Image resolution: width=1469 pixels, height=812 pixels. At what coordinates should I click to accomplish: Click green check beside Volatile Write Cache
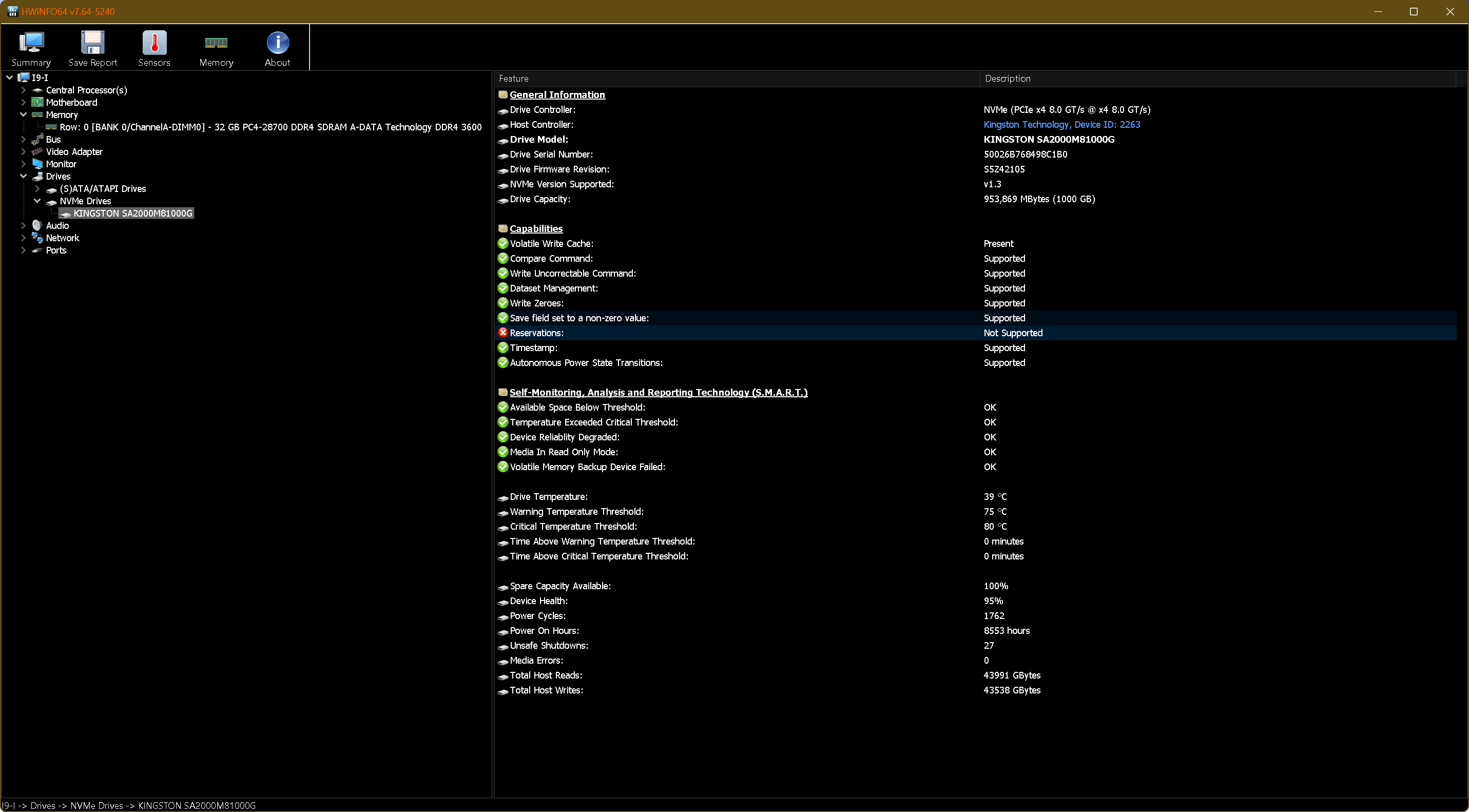pyautogui.click(x=502, y=243)
